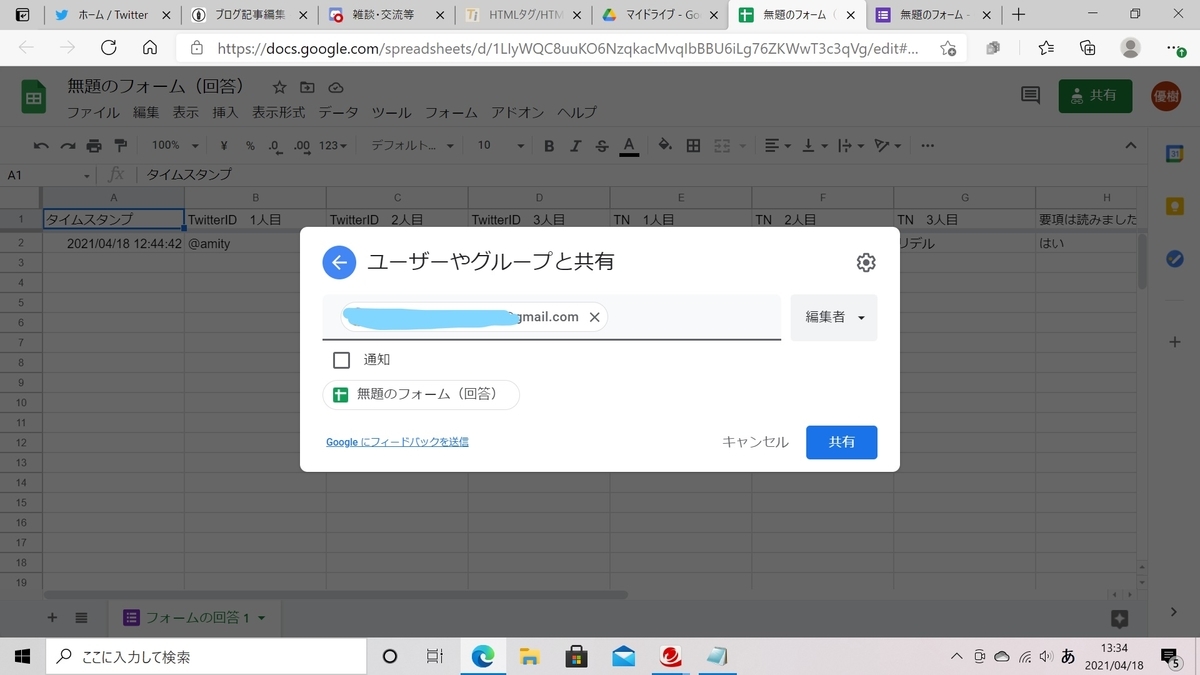Open the font size dropdown
Screen dimensions: 1200x675
[x=497, y=145]
